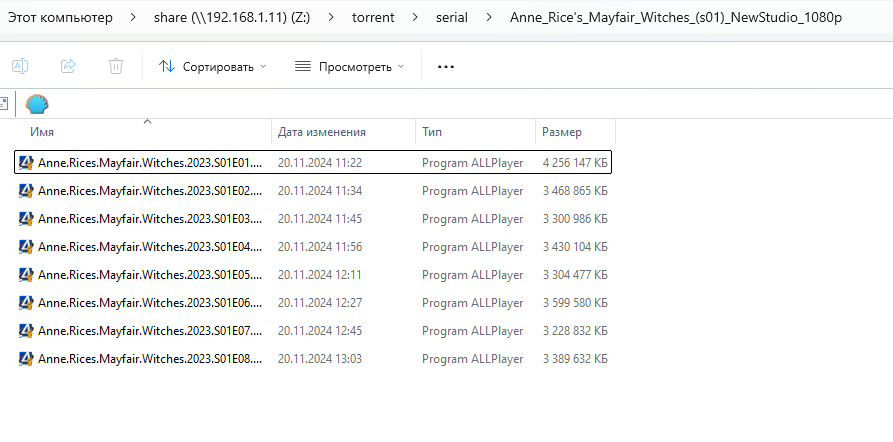The image size is (893, 442).
Task: Click the ALLPlayer icon of S01E01 file
Action: pos(27,162)
